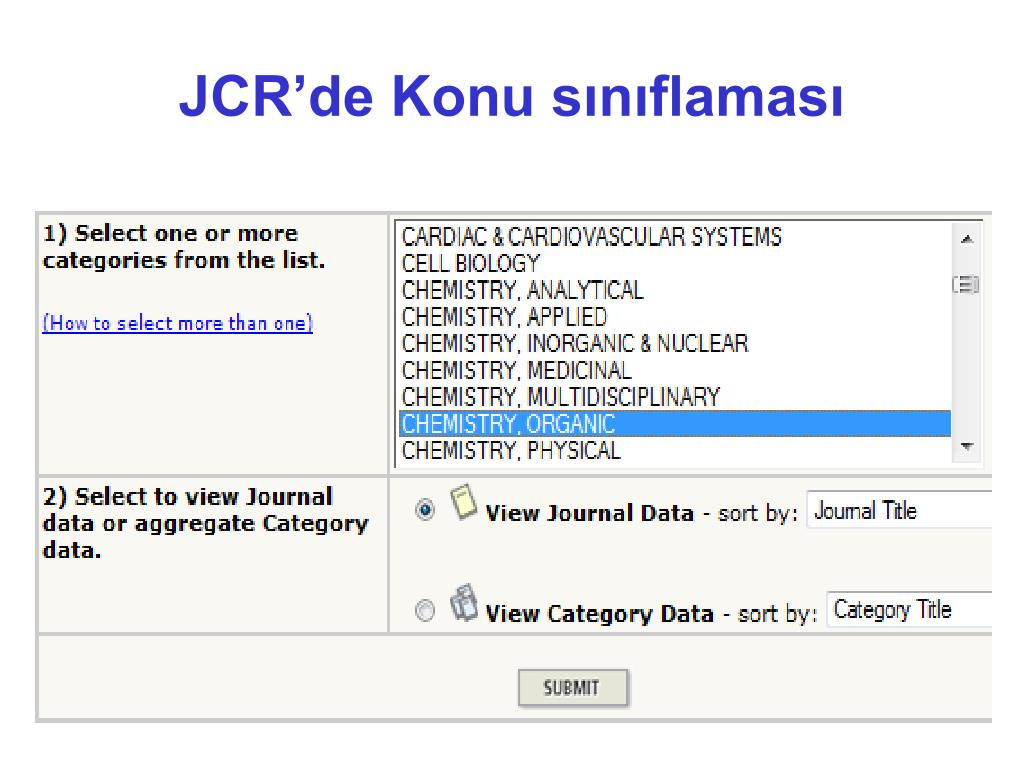The height and width of the screenshot is (768, 1024).
Task: Select the View Journal Data radio button
Action: 425,509
